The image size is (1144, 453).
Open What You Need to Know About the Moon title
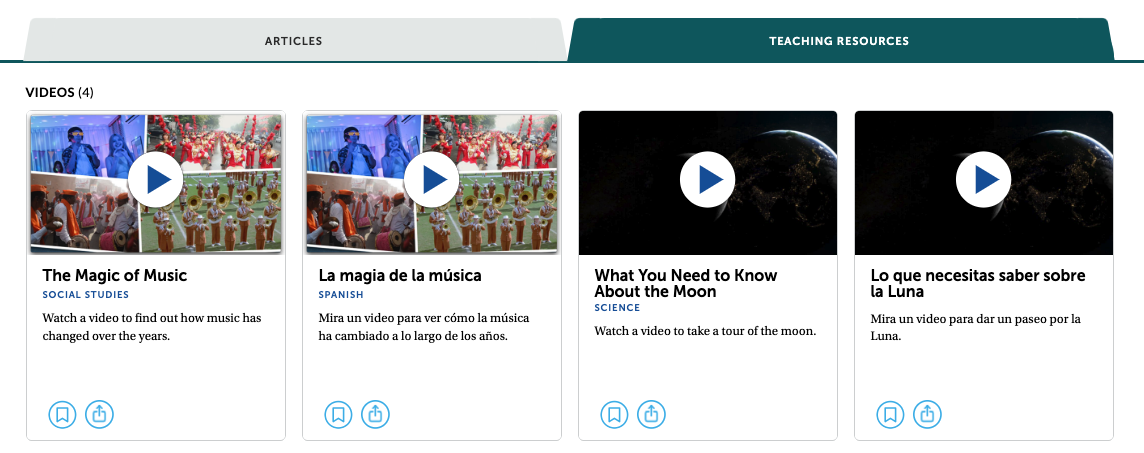685,283
